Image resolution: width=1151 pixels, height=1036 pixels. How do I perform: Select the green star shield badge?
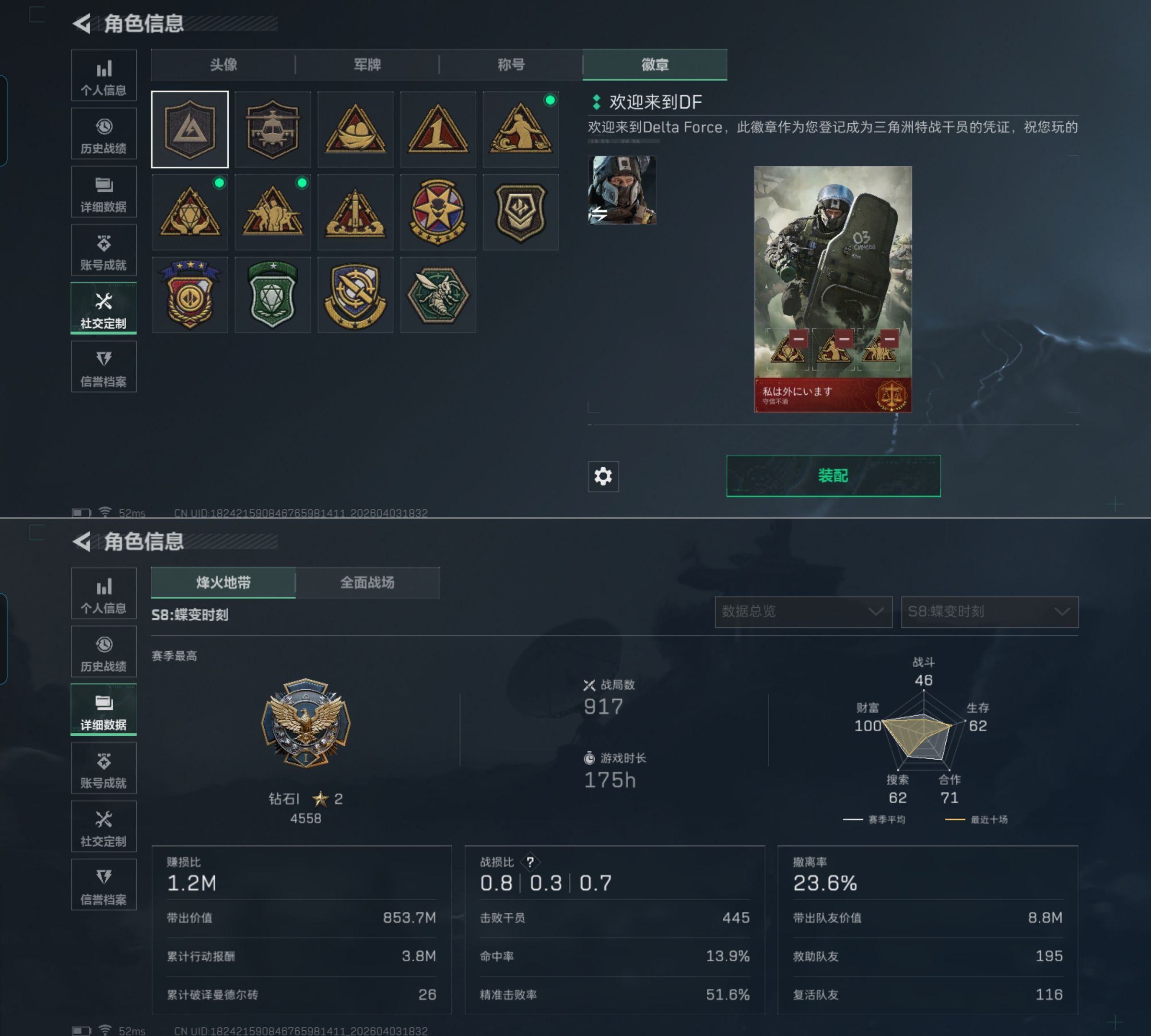(273, 295)
